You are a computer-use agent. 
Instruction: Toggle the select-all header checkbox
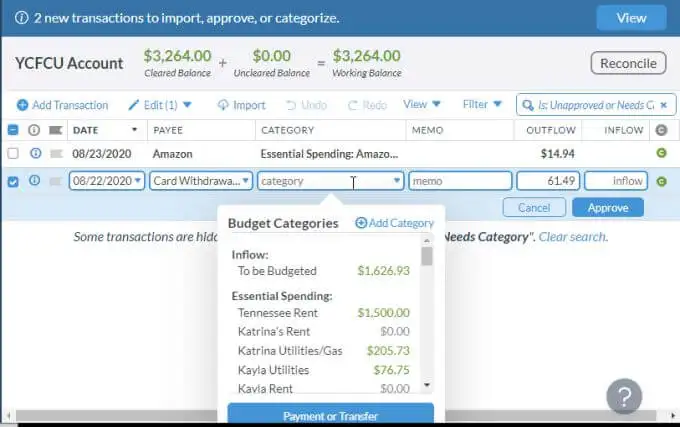click(x=13, y=130)
